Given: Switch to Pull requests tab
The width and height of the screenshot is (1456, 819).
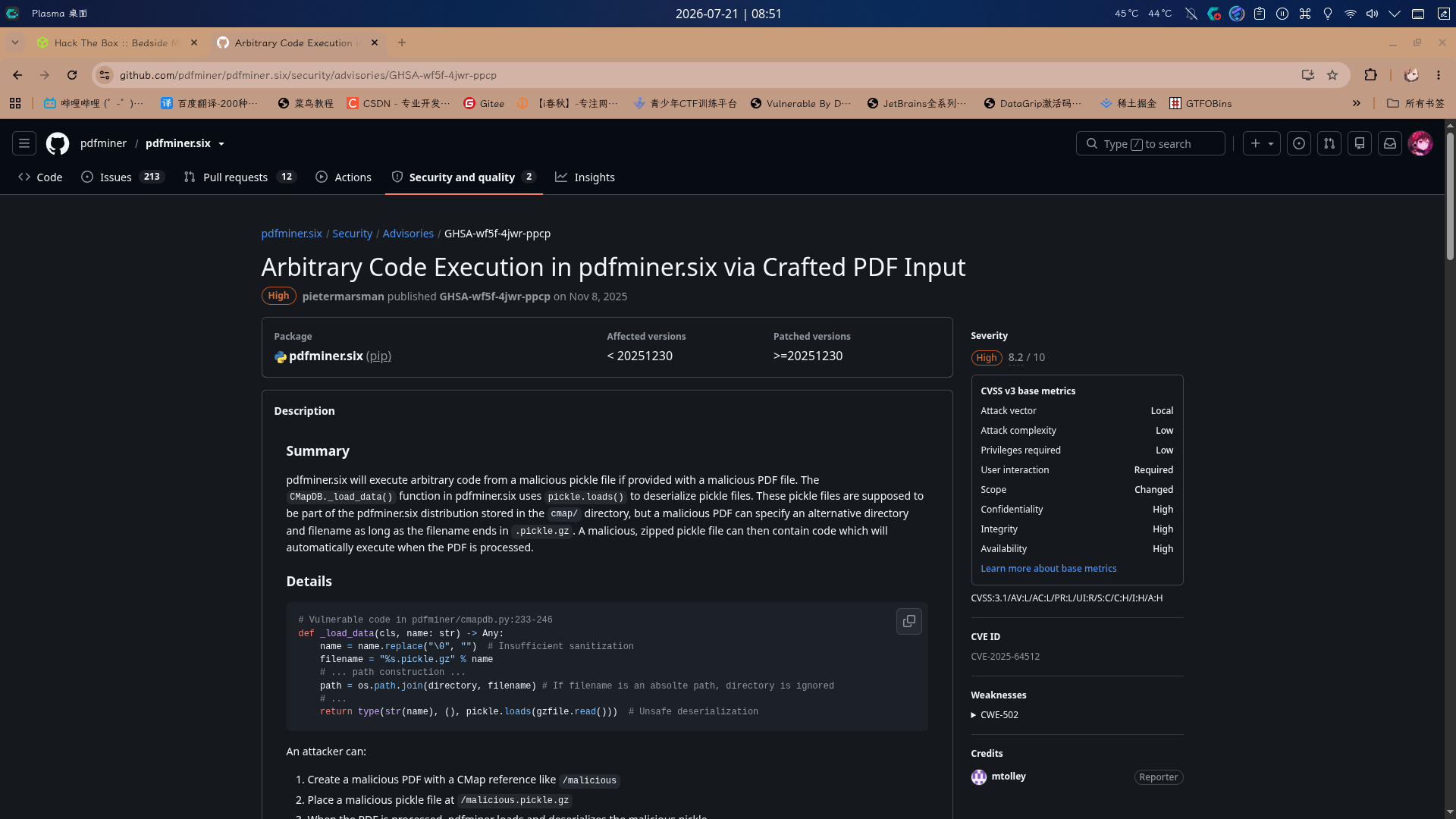Looking at the screenshot, I should 240,177.
